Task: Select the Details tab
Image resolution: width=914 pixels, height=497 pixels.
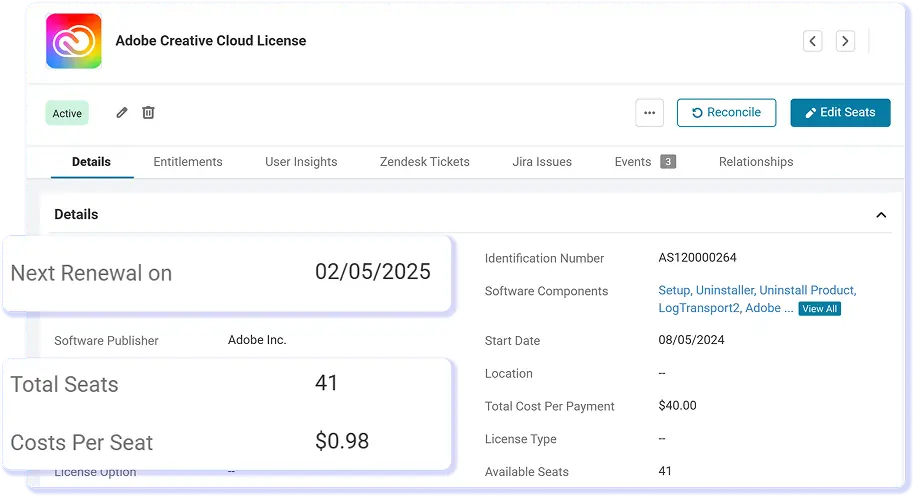Action: click(92, 162)
